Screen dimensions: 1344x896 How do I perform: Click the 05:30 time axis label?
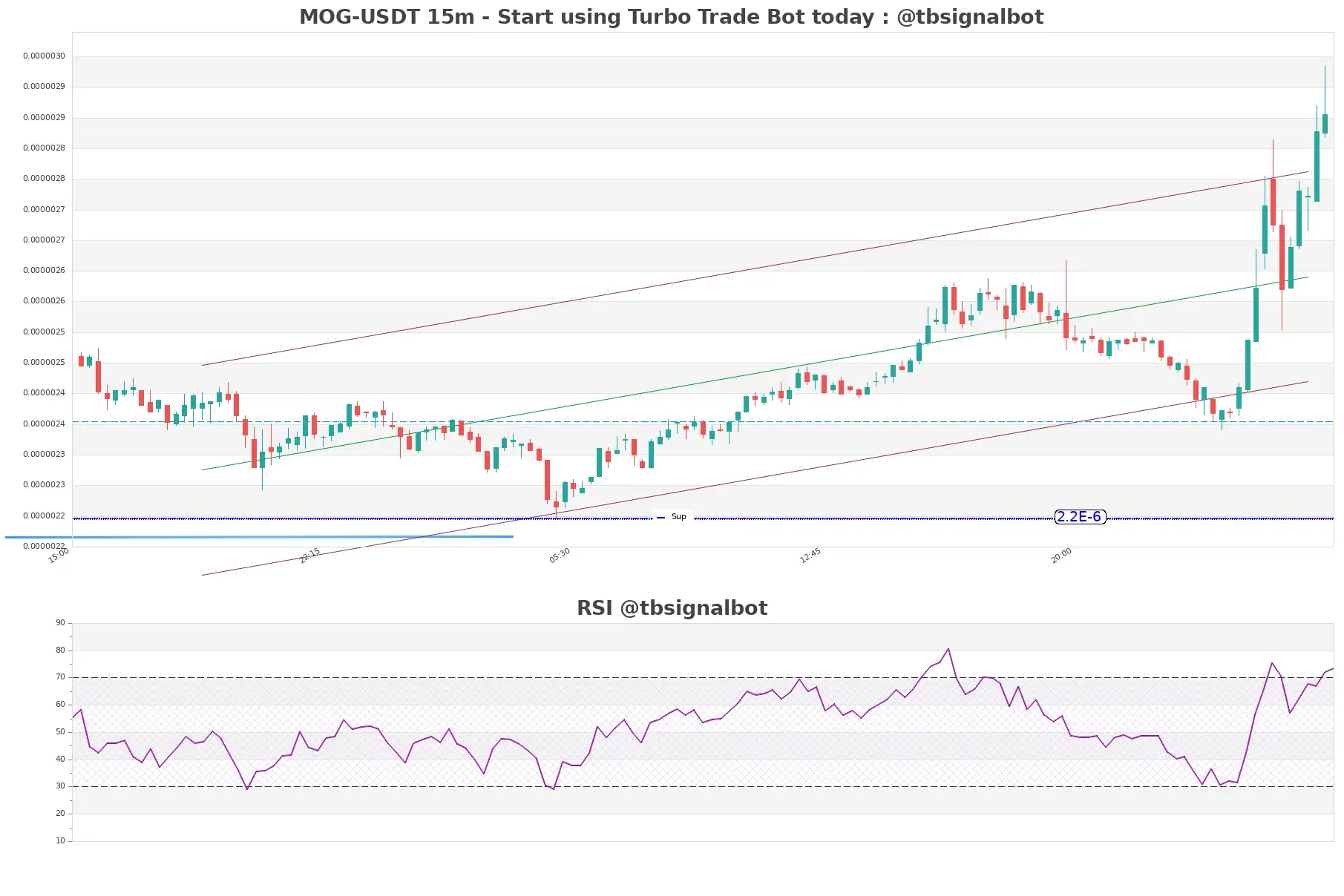[x=560, y=556]
